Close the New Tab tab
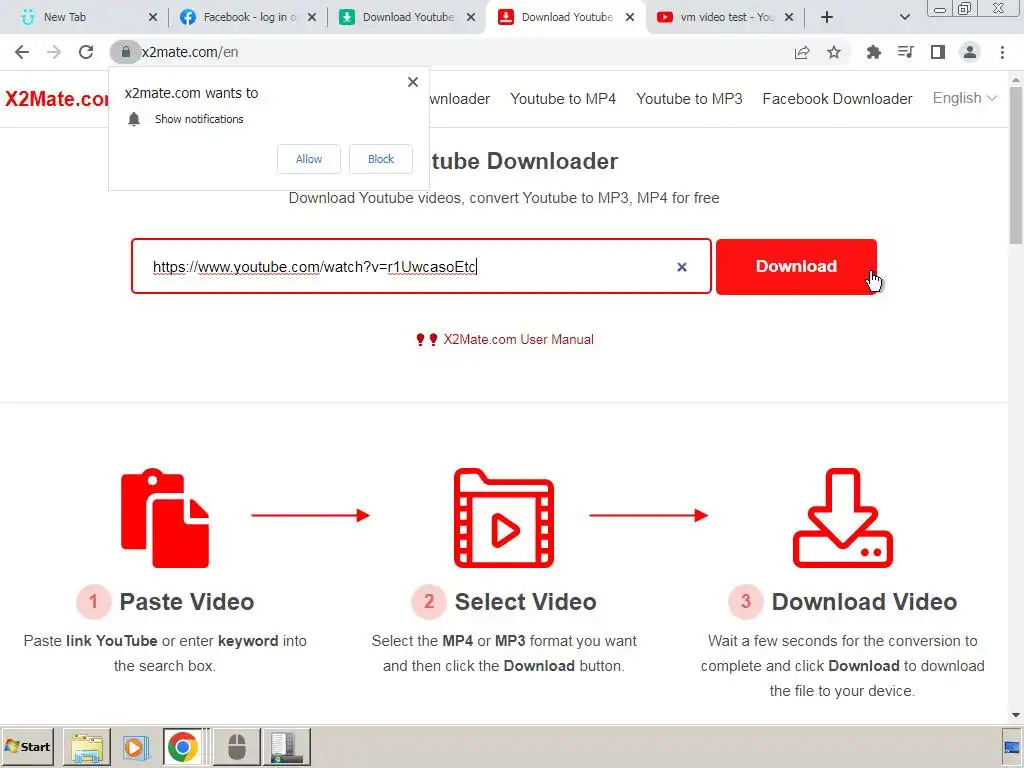The height and width of the screenshot is (768, 1024). pos(153,17)
